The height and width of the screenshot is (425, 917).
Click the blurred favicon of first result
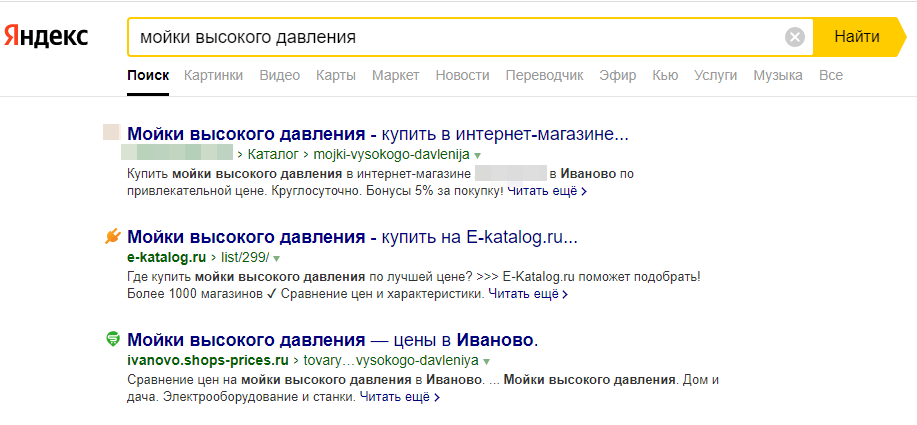click(112, 133)
